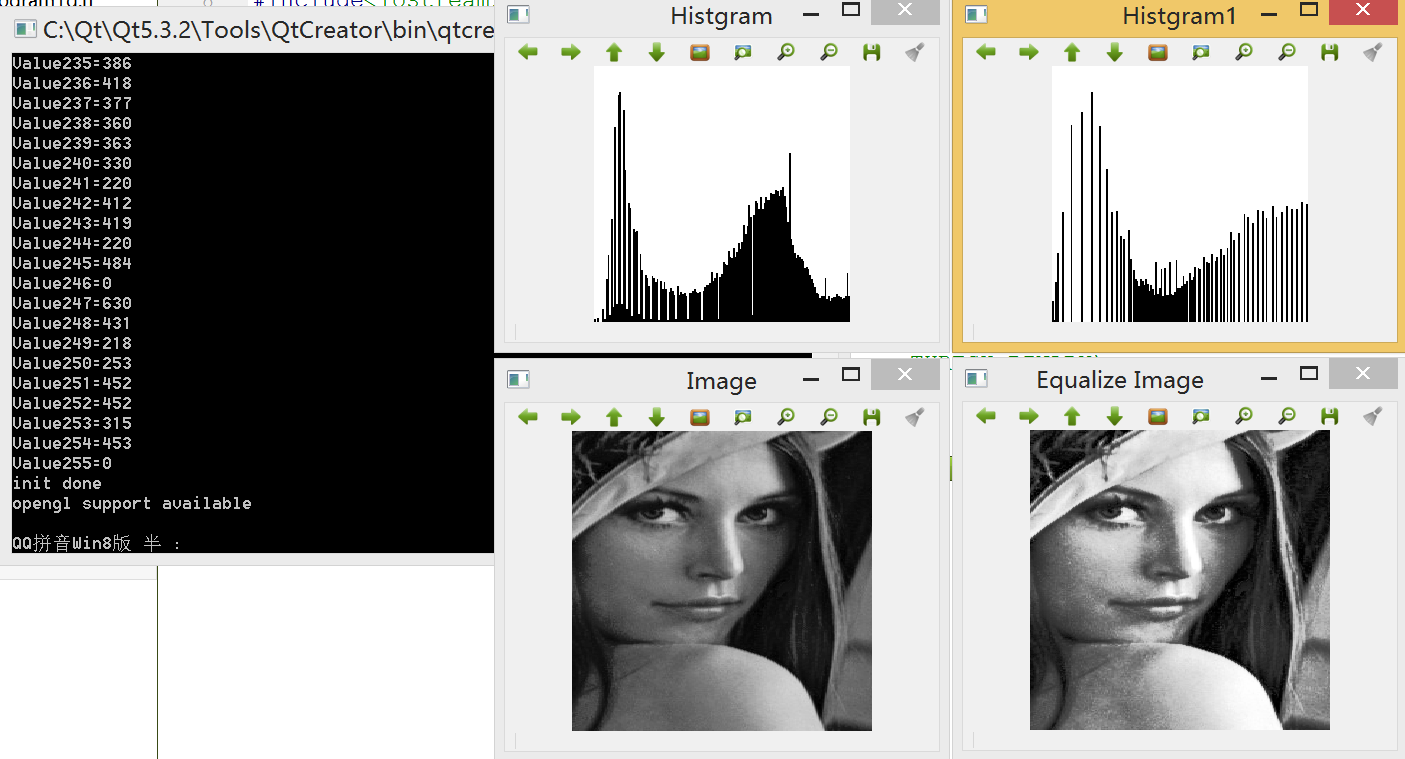This screenshot has height=759, width=1405.
Task: Open Equalize Image window system menu icon
Action: 976,379
